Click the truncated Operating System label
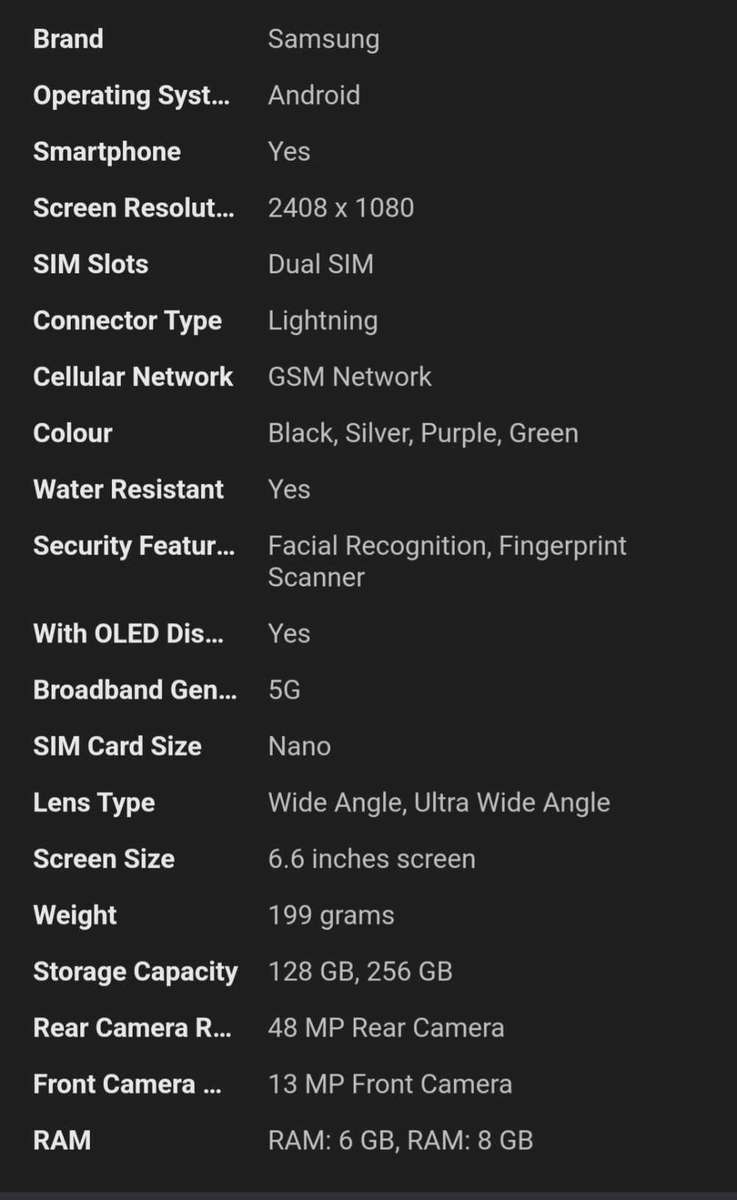This screenshot has height=1200, width=737. tap(131, 96)
